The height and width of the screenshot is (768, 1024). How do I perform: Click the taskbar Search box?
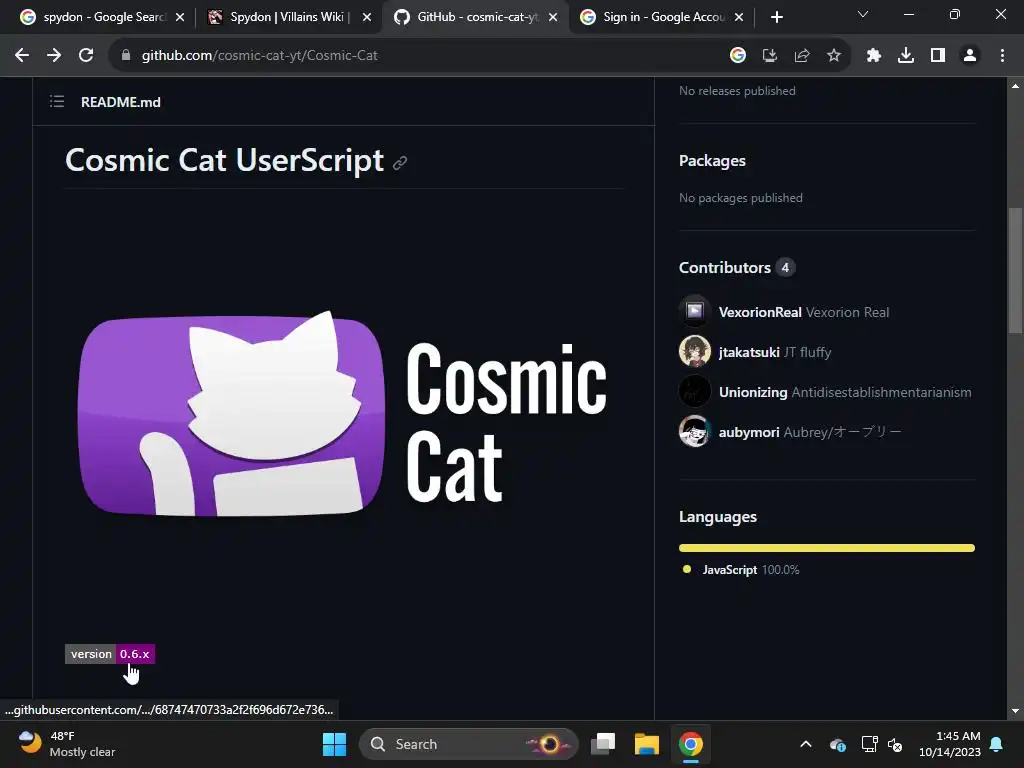point(468,744)
